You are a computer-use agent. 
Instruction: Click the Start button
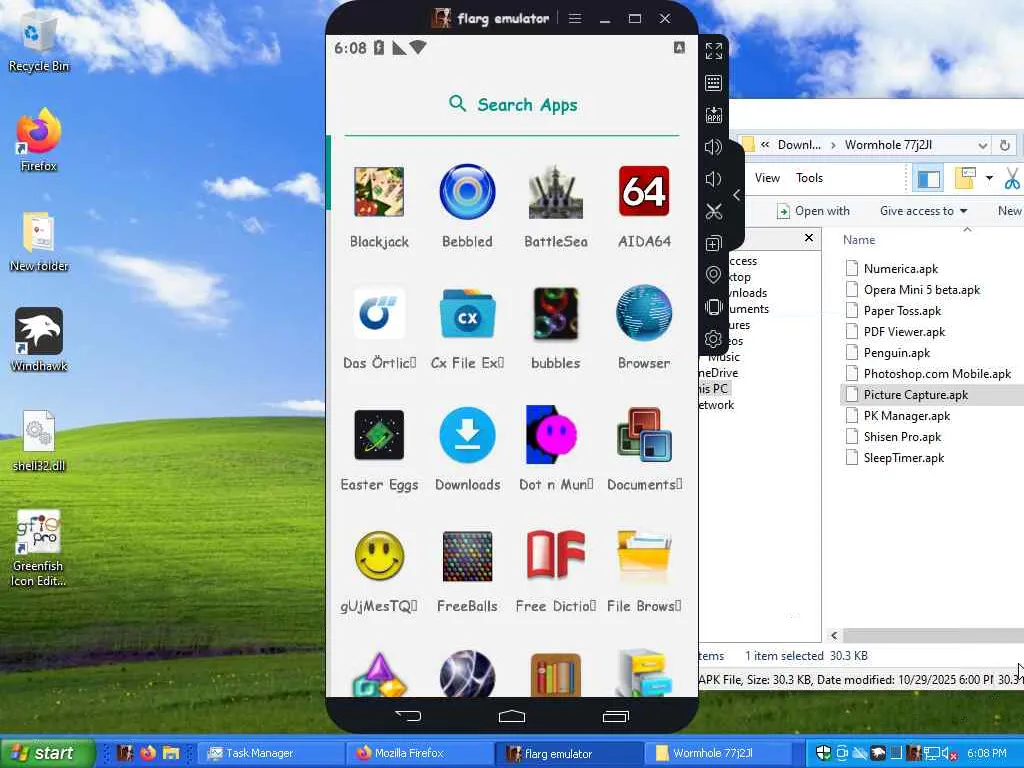click(x=46, y=753)
